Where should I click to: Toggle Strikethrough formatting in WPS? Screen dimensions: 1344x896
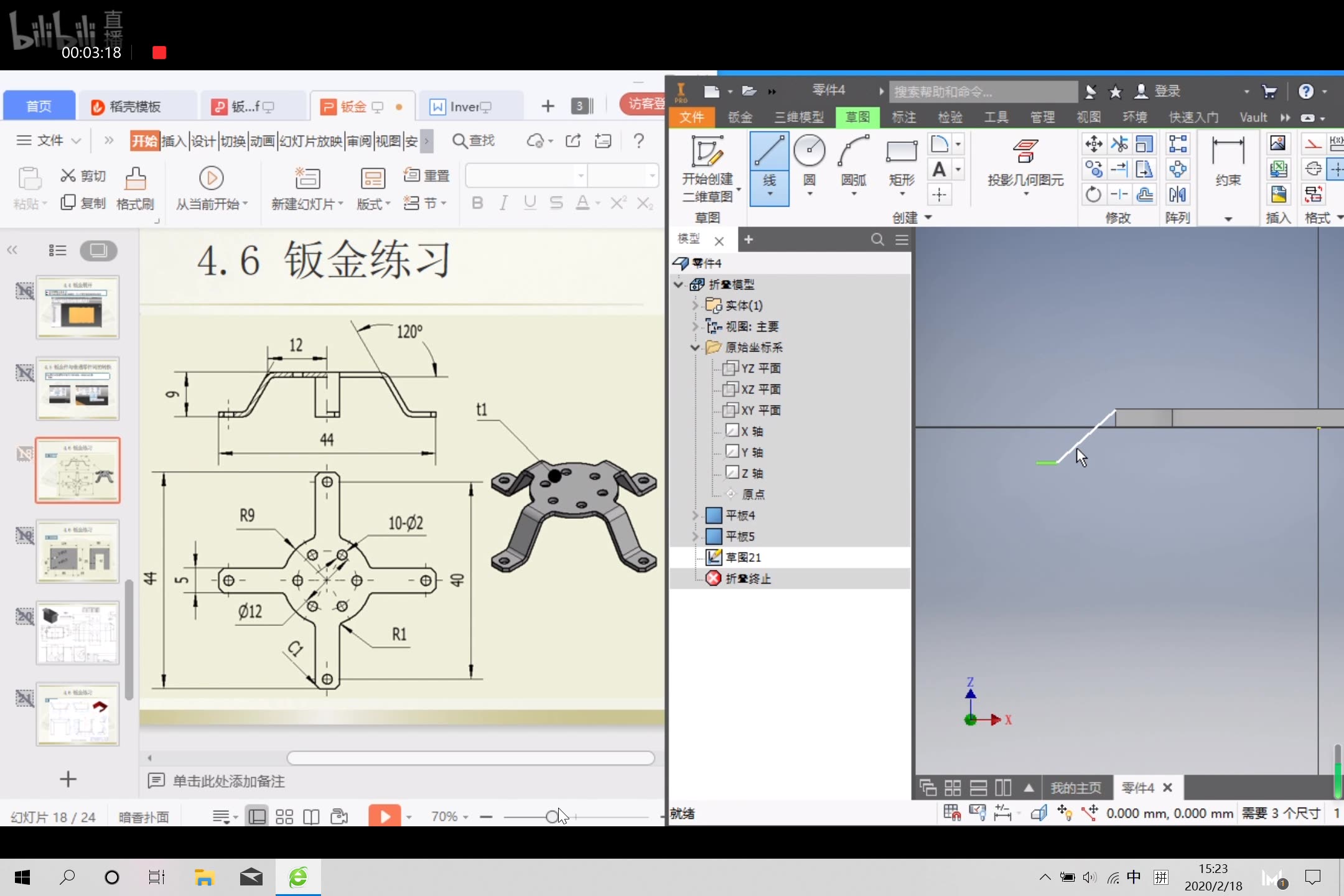[556, 203]
